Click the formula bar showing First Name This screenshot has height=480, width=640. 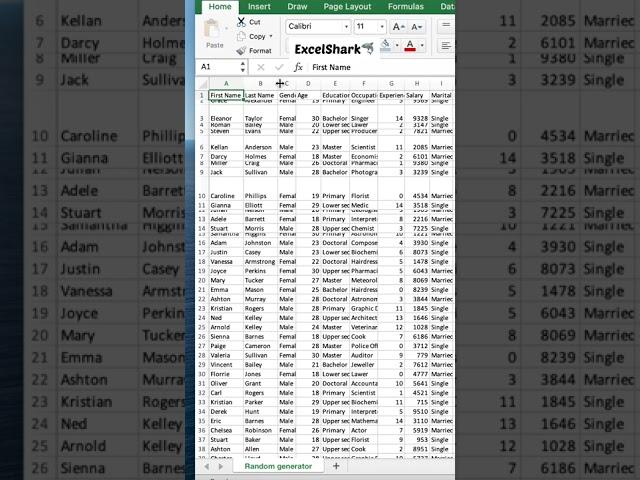point(382,67)
